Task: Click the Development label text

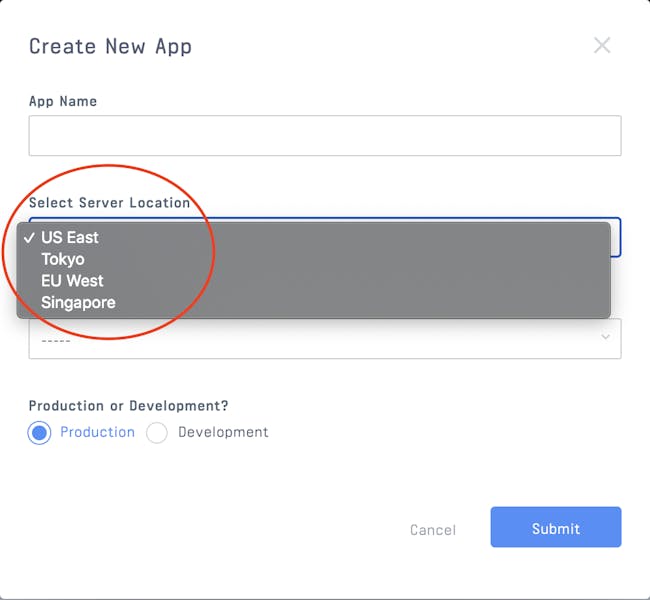Action: tap(223, 432)
